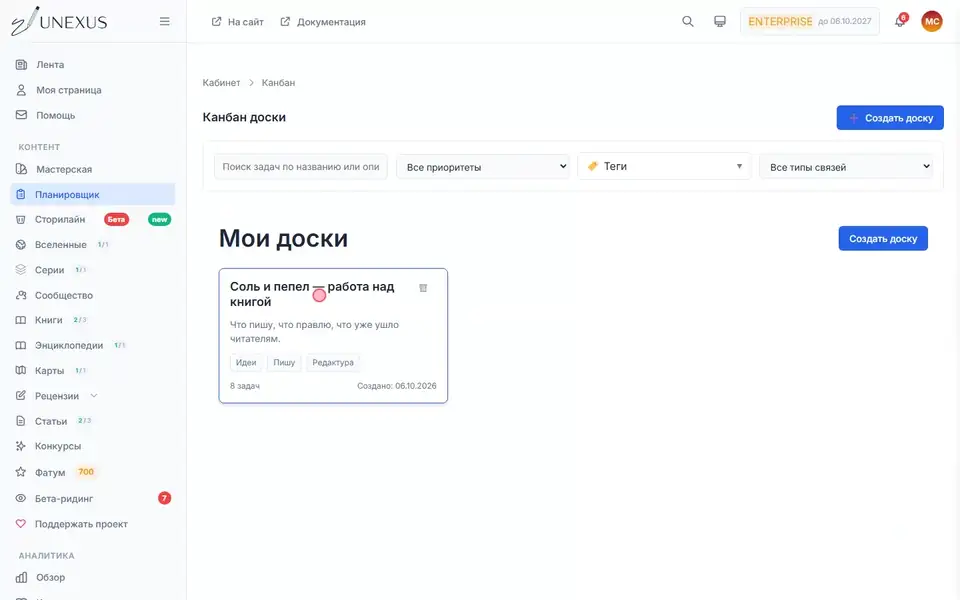Click the Энциклопедии book icon
Viewport: 960px width, 600px height.
pos(21,345)
